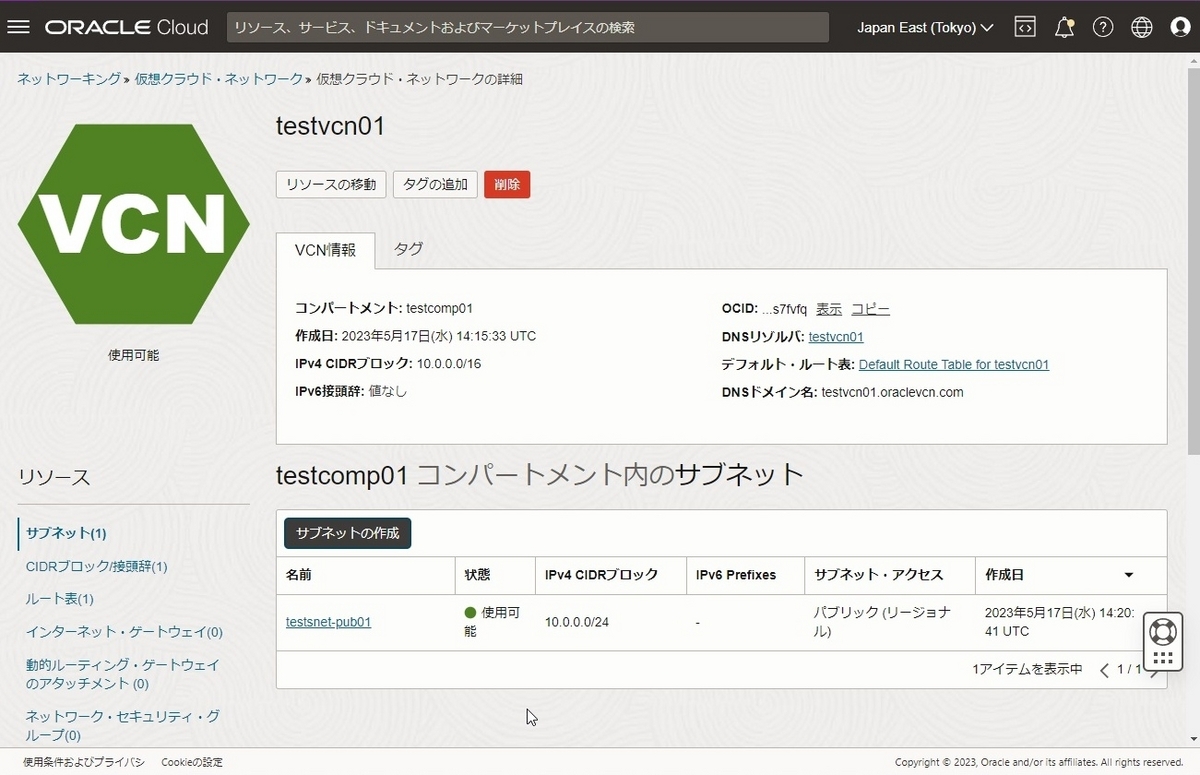Click the red 削除 button
Screen dimensions: 1200x775
pyautogui.click(x=507, y=184)
